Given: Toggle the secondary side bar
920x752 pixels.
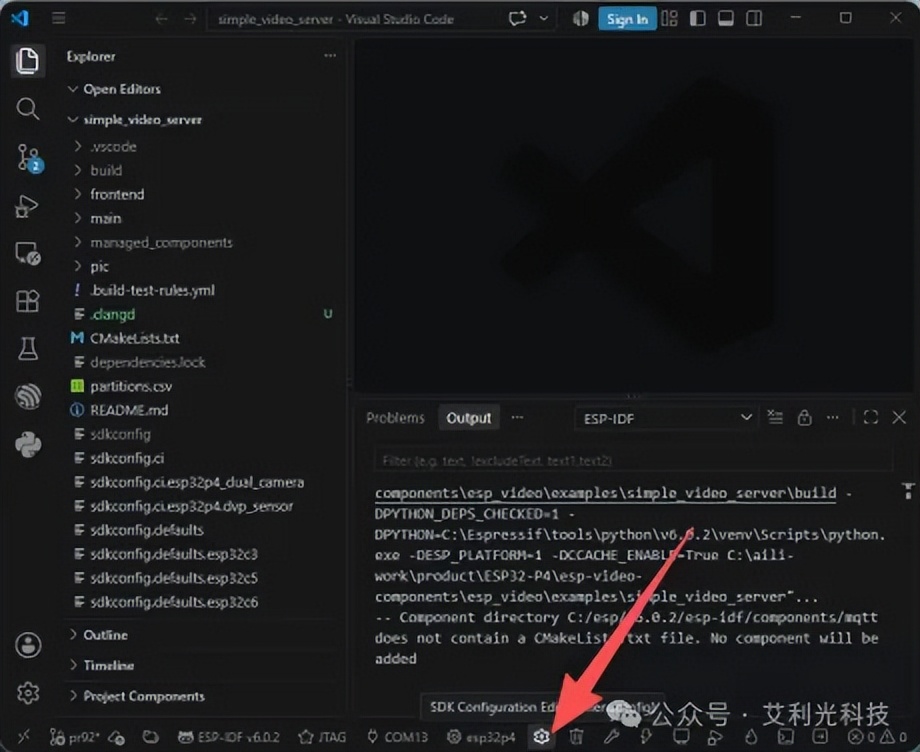Looking at the screenshot, I should 754,19.
